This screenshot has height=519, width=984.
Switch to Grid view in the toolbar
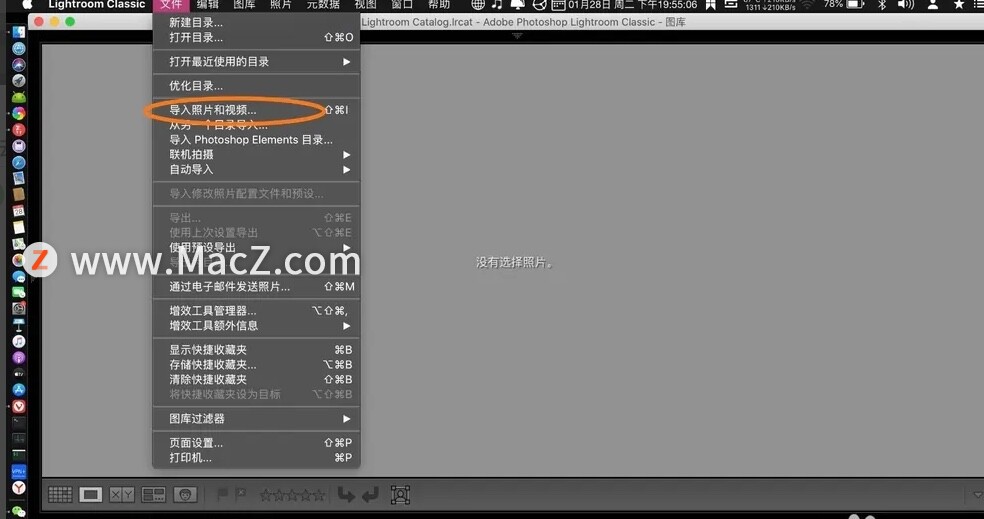coord(60,495)
